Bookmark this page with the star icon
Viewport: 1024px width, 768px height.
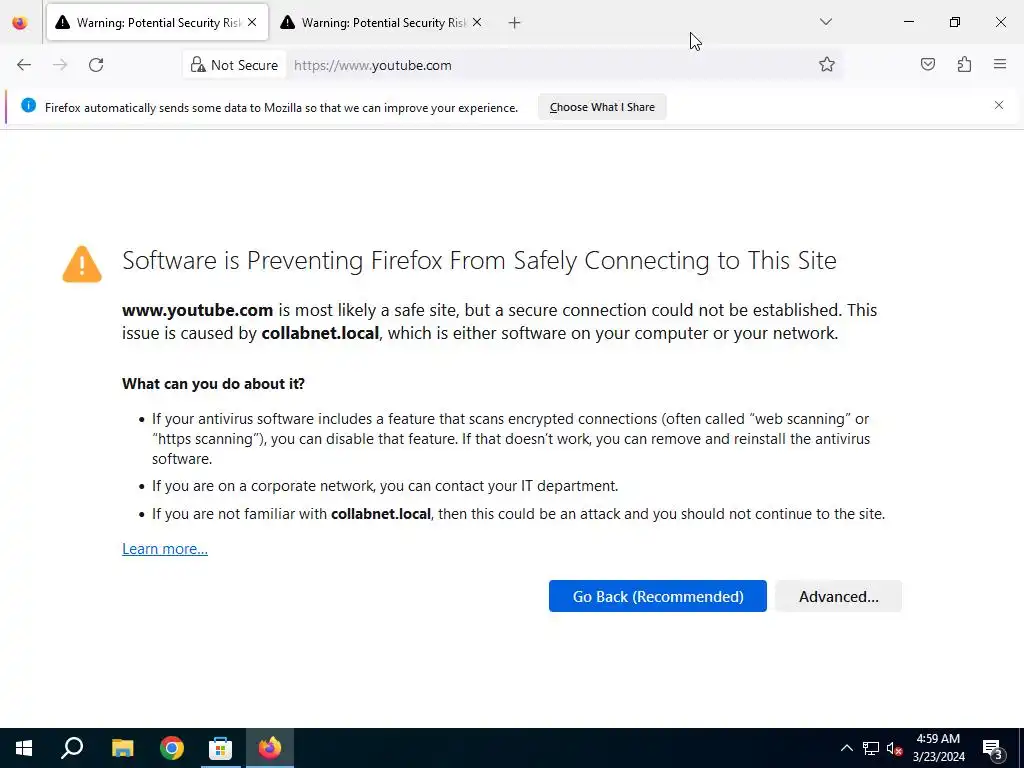pos(827,65)
